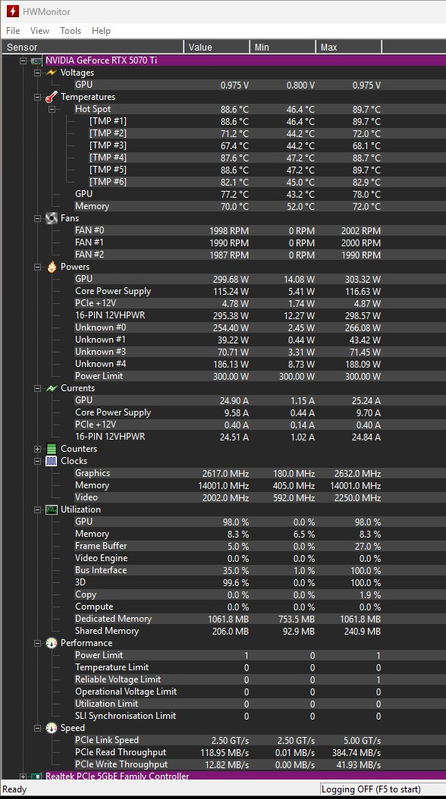Viewport: 446px width, 799px height.
Task: Click the Fans icon
Action: [51, 218]
